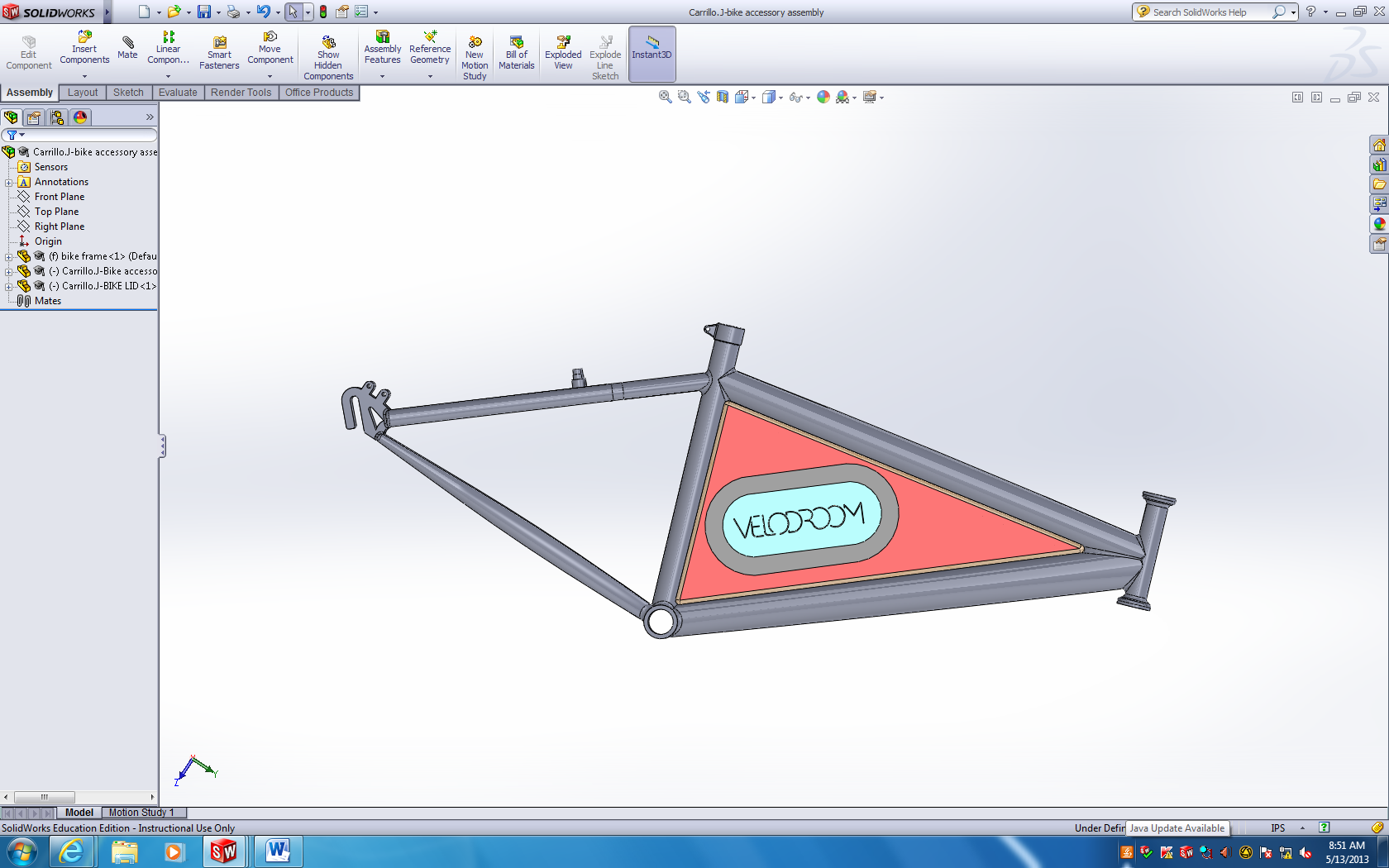
Task: Open the ConfigurationManager panel tab
Action: [x=57, y=117]
